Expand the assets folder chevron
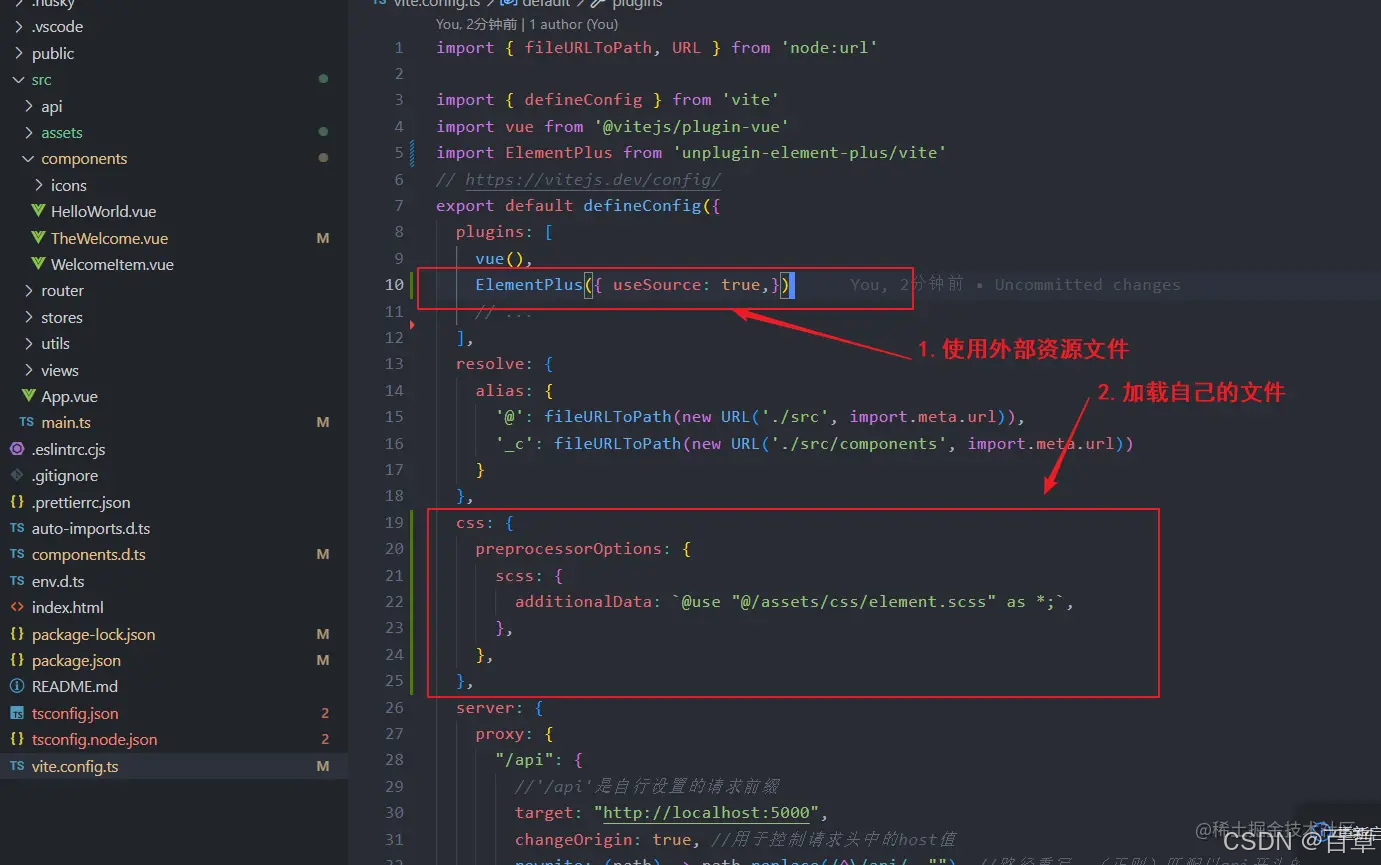Image resolution: width=1381 pixels, height=865 pixels. coord(28,133)
